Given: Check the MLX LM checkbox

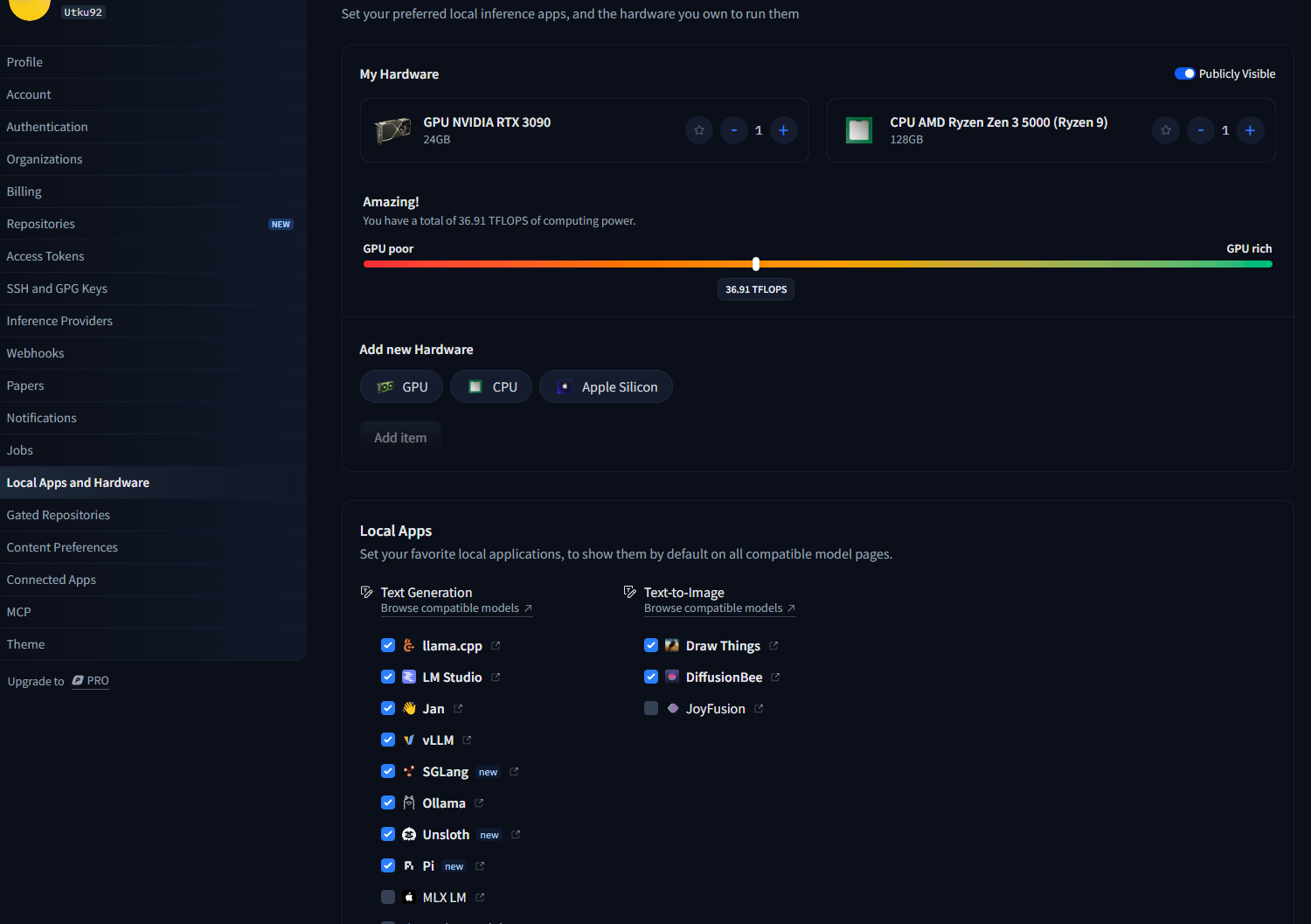Looking at the screenshot, I should pyautogui.click(x=388, y=897).
